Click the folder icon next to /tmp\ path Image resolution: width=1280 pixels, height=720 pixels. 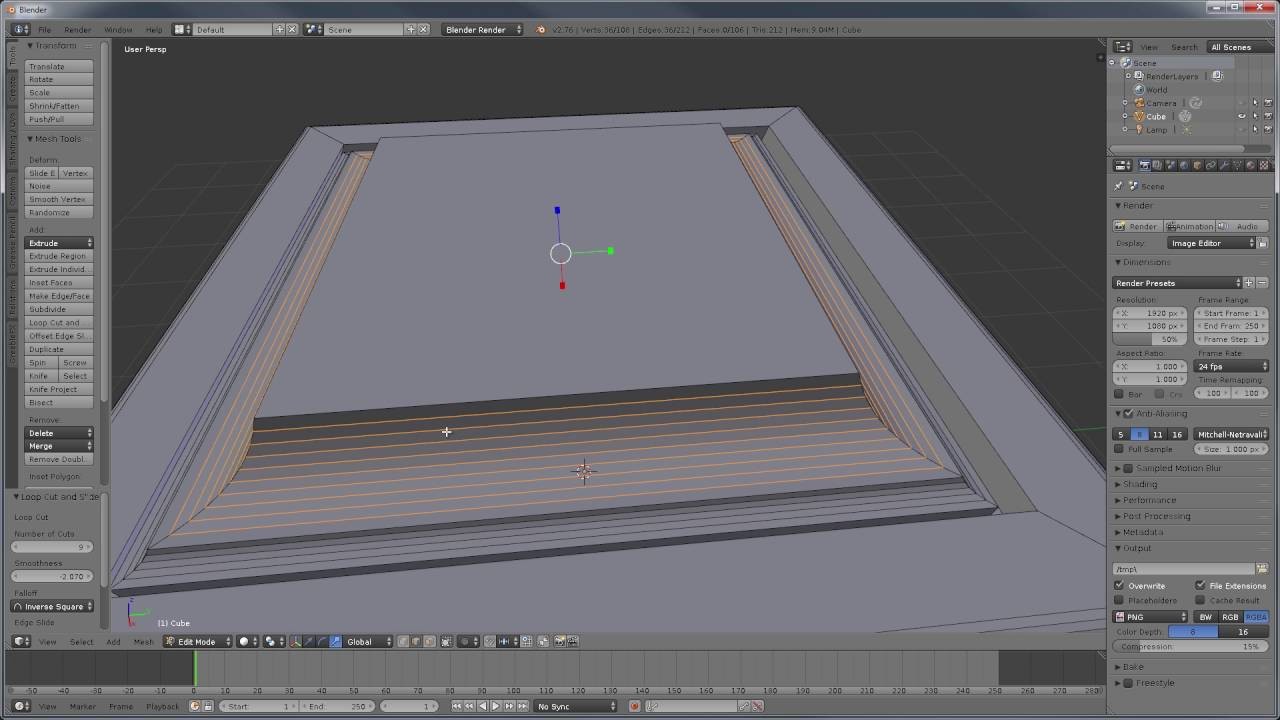[1262, 568]
